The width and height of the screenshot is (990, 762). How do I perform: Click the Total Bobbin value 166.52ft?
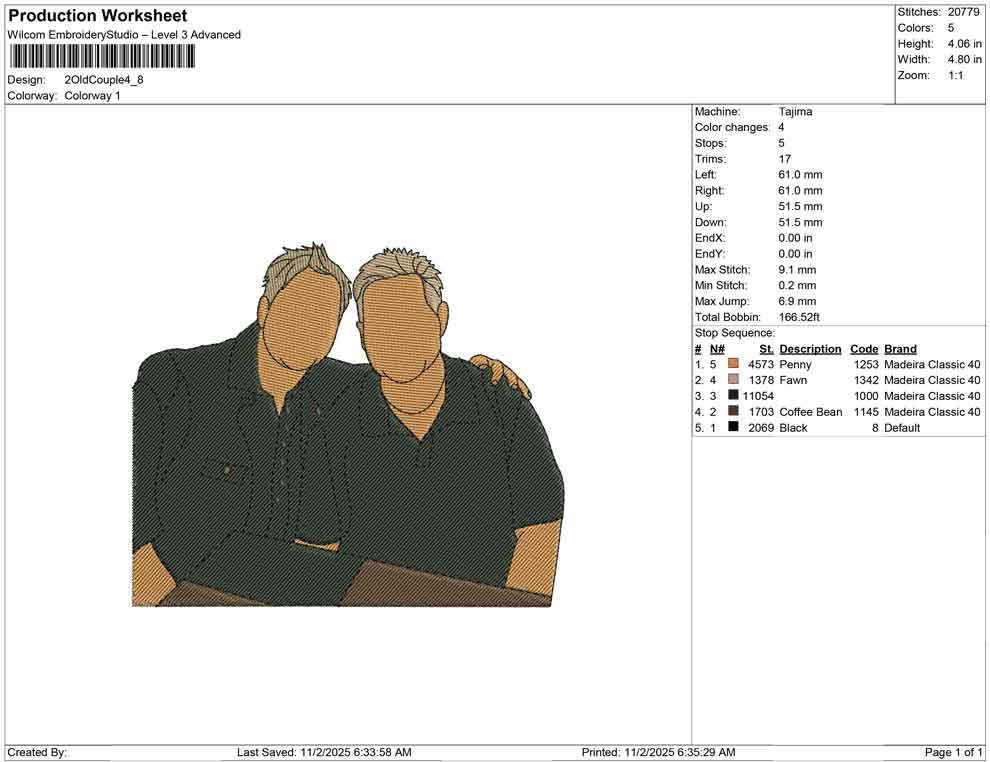click(799, 317)
